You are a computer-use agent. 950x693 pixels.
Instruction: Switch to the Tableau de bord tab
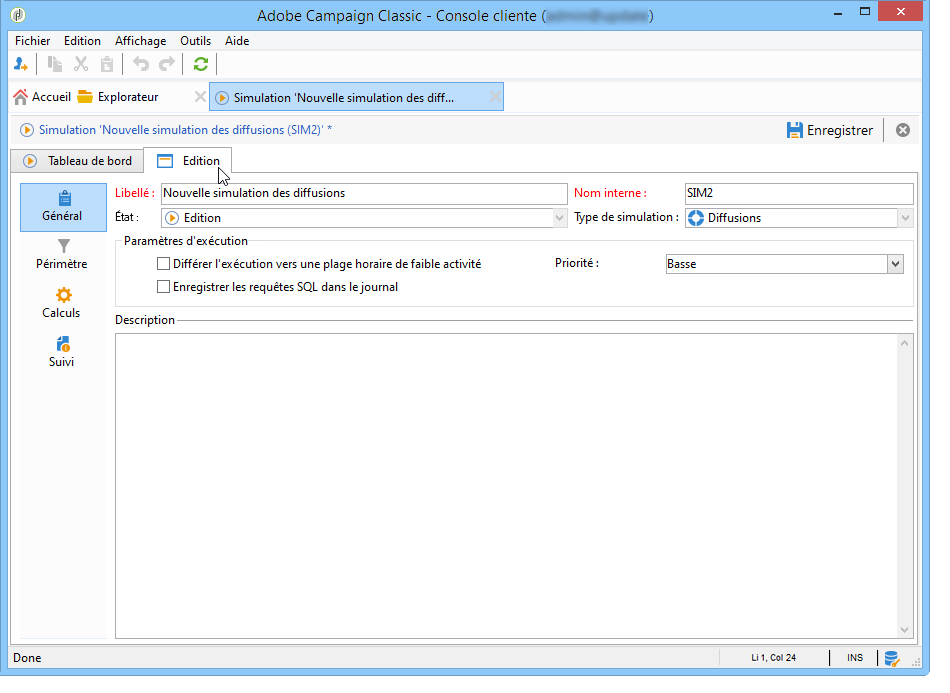pyautogui.click(x=78, y=161)
